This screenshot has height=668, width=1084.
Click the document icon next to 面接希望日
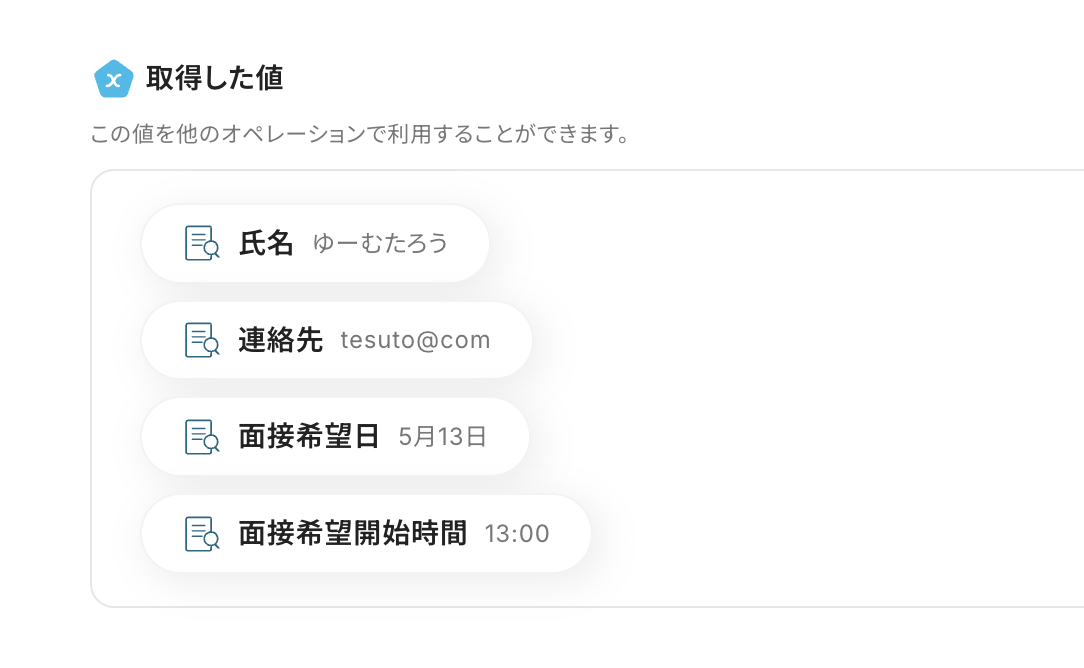coord(202,437)
